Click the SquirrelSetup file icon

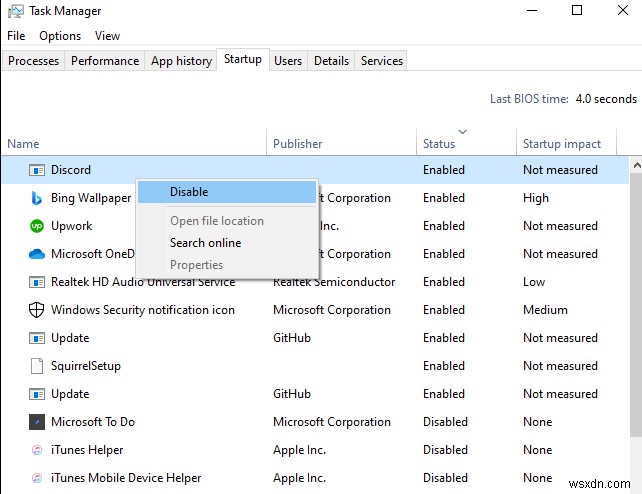[x=37, y=366]
